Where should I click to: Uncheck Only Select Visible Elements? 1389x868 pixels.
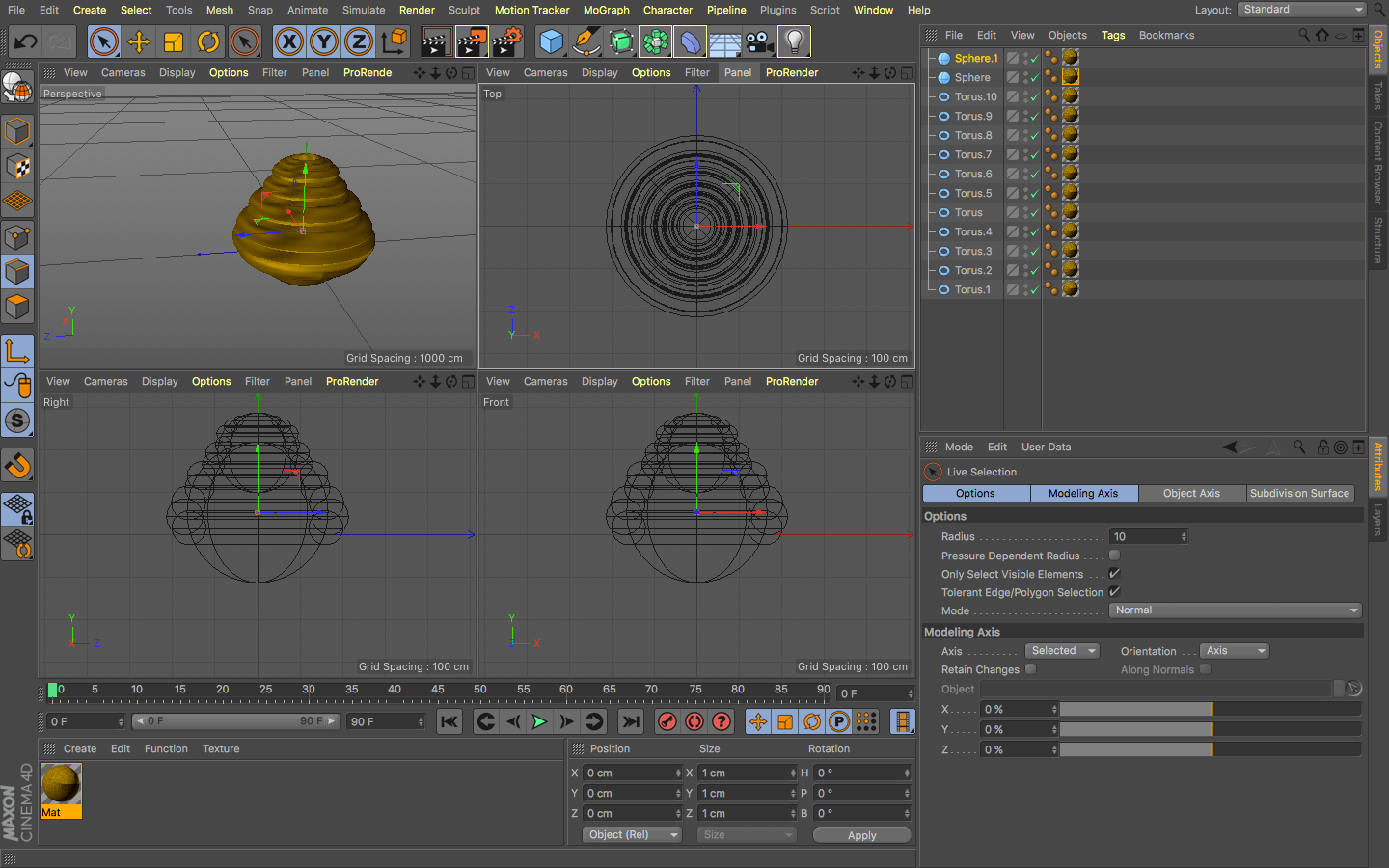(x=1114, y=574)
